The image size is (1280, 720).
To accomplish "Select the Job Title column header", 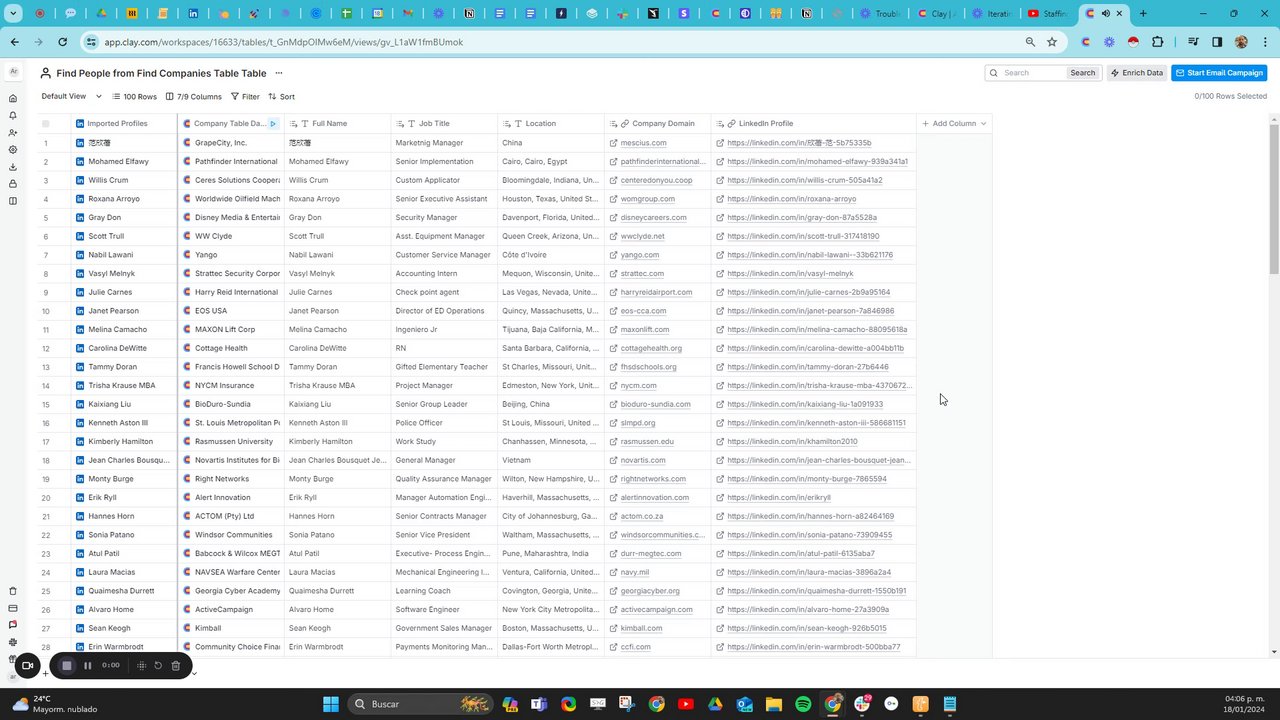I will pyautogui.click(x=444, y=123).
